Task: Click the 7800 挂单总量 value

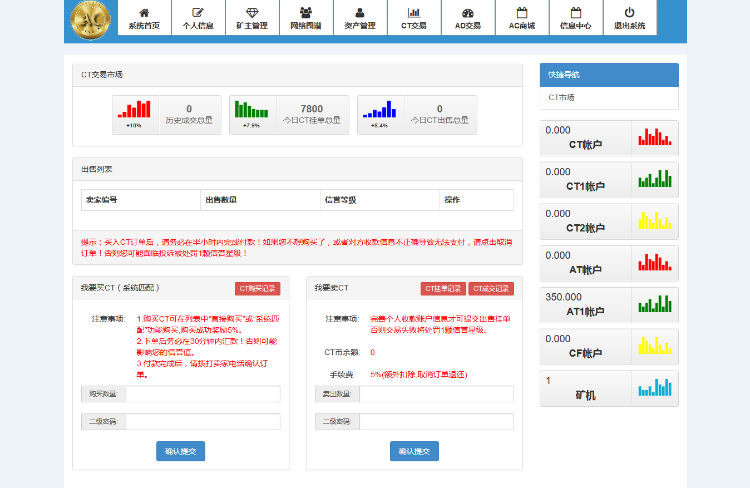Action: (x=312, y=109)
